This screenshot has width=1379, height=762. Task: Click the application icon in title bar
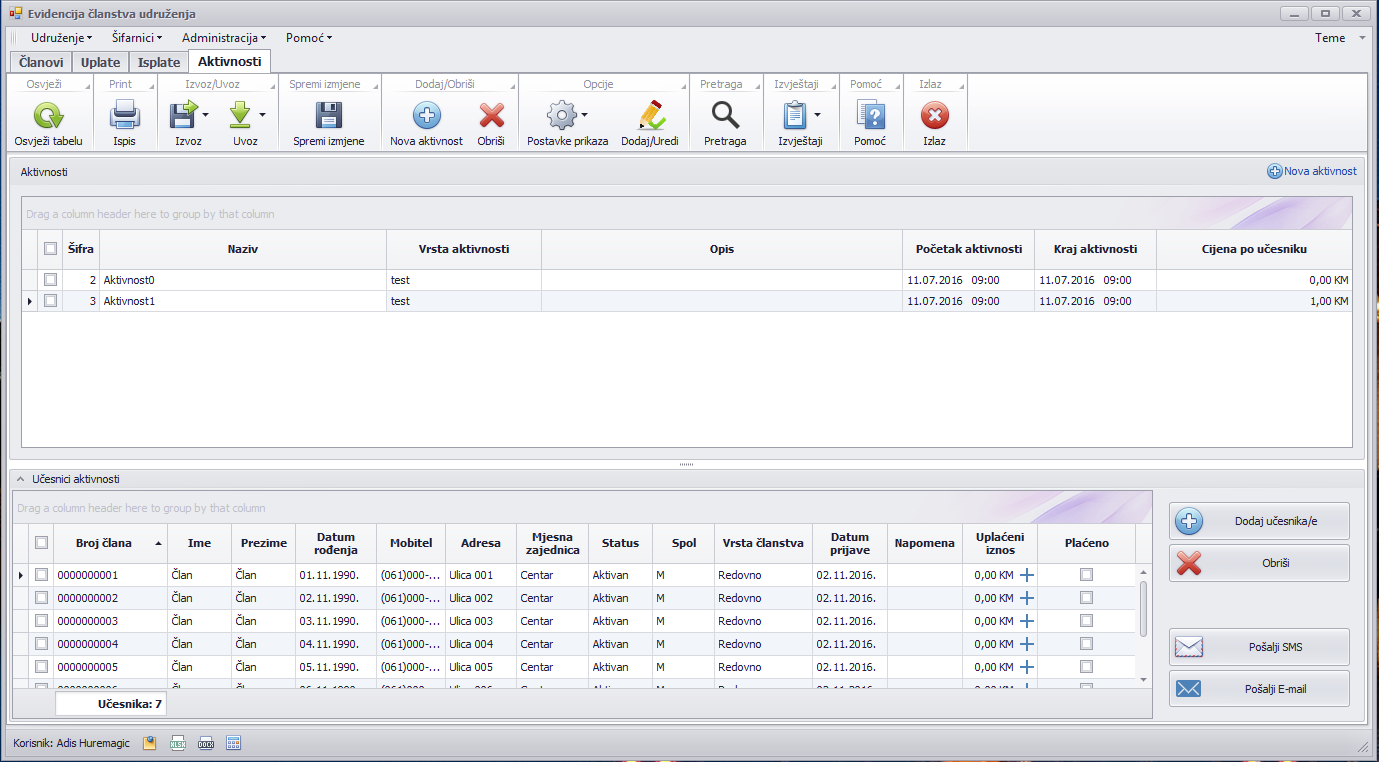[15, 13]
